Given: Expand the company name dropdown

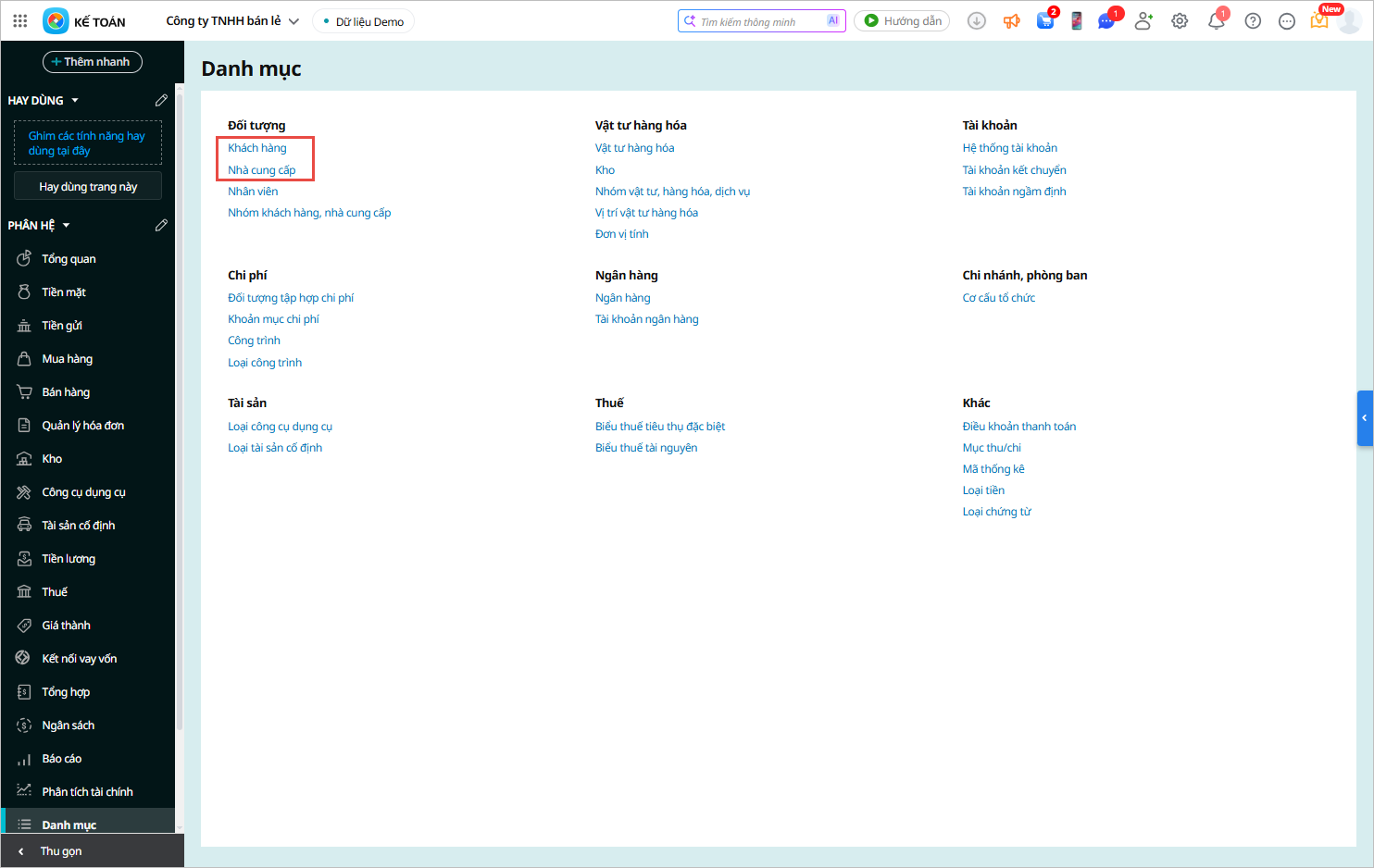Looking at the screenshot, I should tap(294, 21).
